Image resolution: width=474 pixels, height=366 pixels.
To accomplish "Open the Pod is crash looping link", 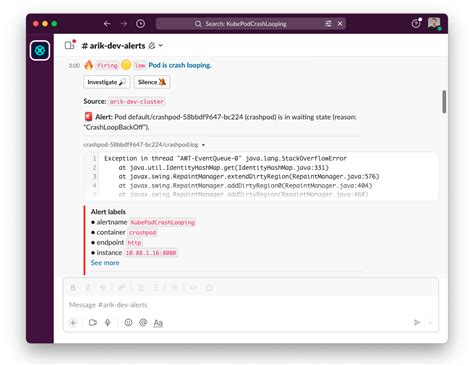I will pyautogui.click(x=180, y=65).
